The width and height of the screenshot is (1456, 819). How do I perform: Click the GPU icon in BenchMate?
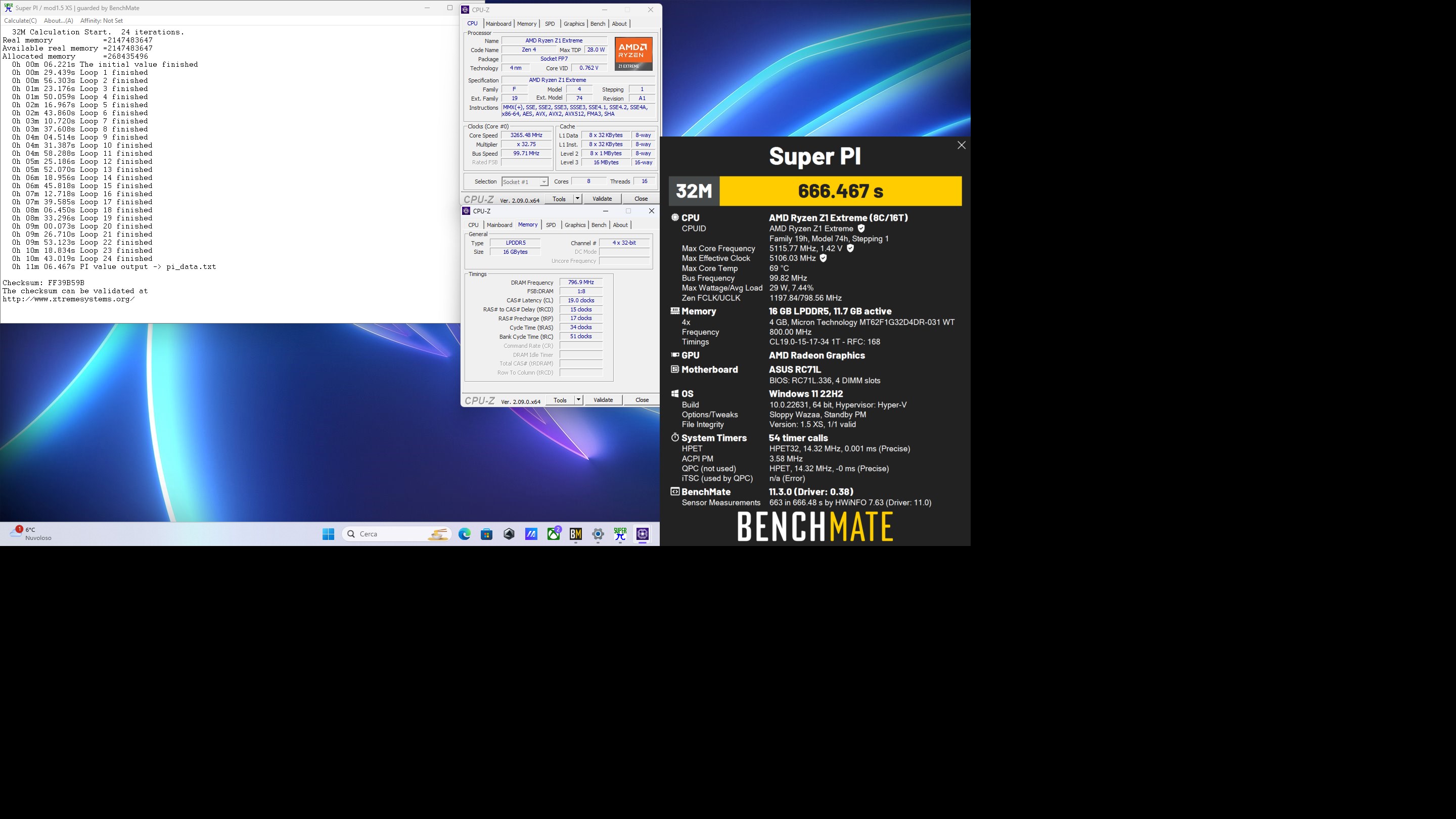point(675,355)
